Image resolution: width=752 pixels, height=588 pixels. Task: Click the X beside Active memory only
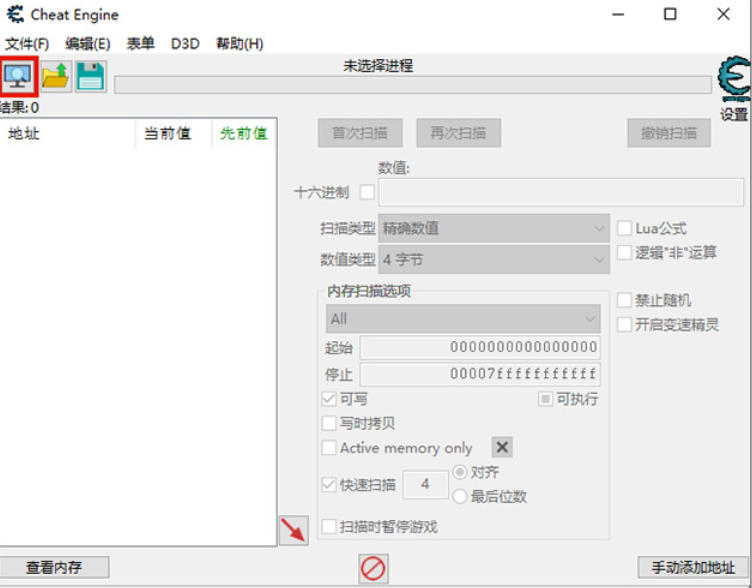click(x=502, y=447)
